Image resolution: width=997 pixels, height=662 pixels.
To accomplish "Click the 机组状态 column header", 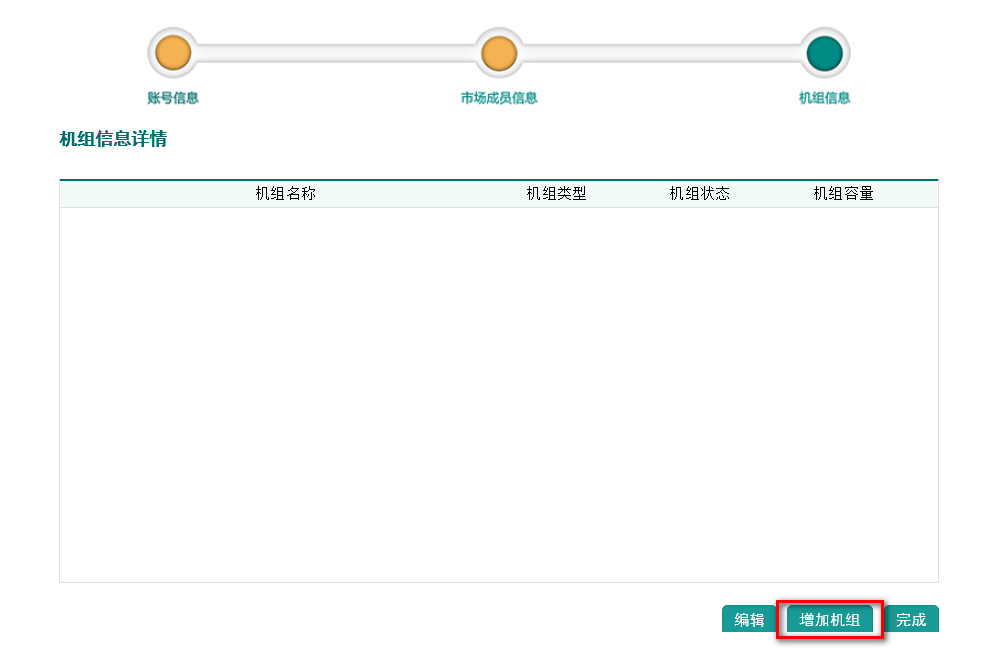I will [699, 194].
